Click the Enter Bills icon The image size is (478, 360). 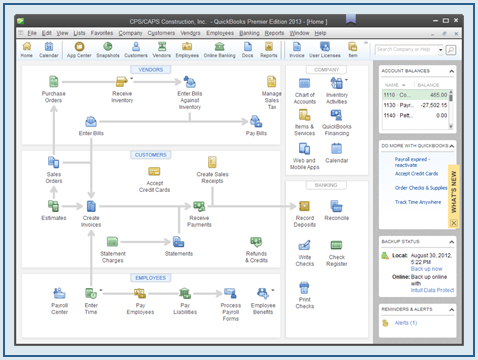tap(91, 121)
